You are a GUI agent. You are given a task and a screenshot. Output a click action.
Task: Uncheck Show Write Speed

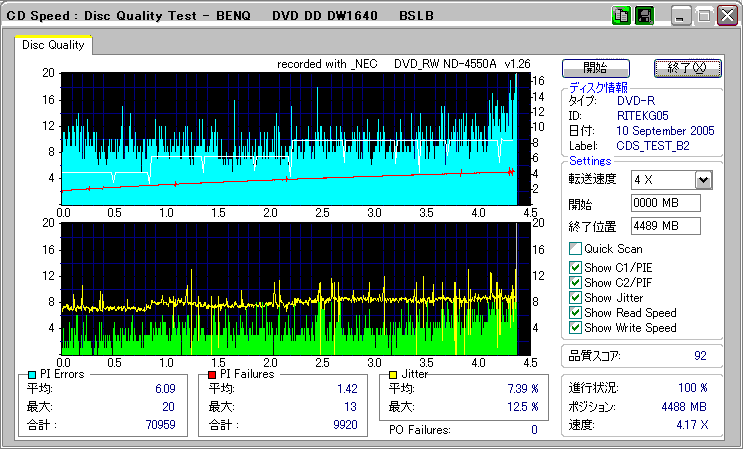pos(575,327)
